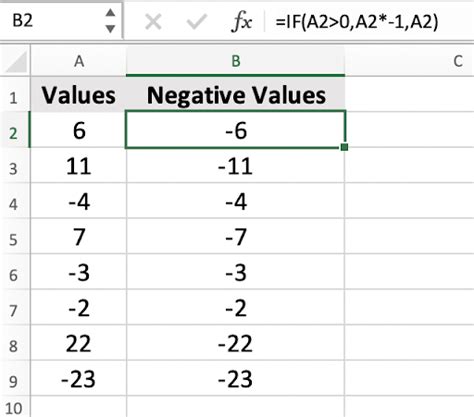
Task: Select cell B8 containing -22
Action: click(x=236, y=343)
